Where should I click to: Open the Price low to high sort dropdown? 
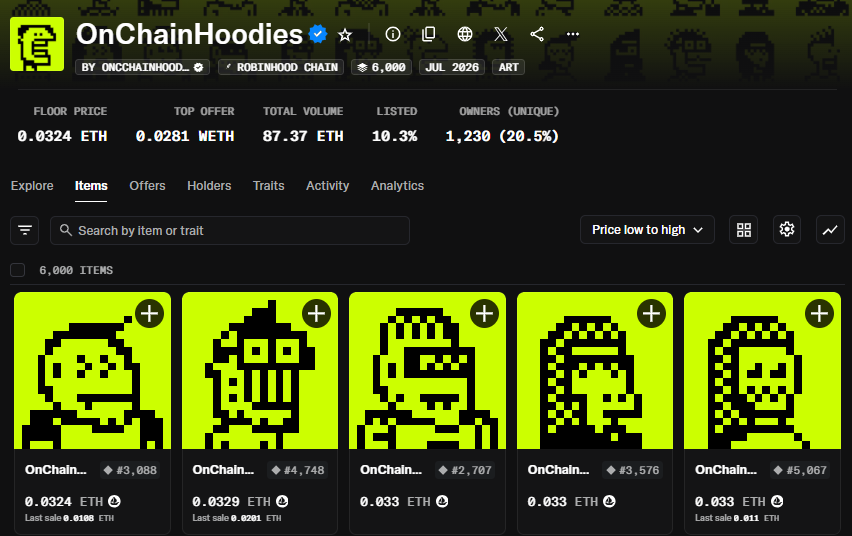click(x=647, y=230)
